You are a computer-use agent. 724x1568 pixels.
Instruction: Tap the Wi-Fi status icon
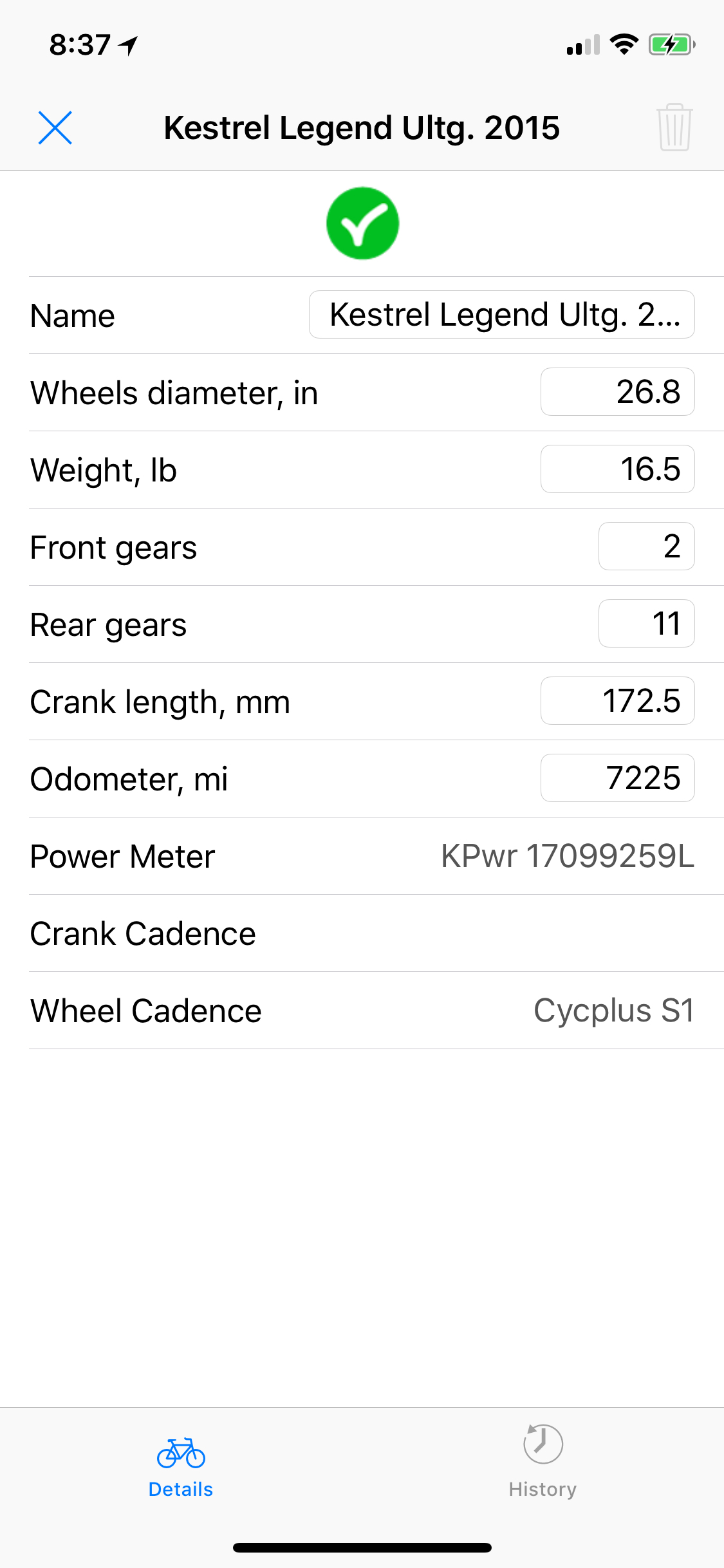point(624,45)
